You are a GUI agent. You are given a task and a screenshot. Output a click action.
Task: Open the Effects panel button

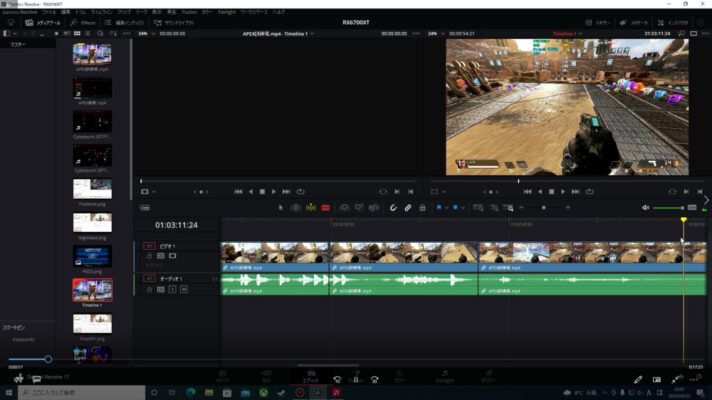(x=83, y=22)
